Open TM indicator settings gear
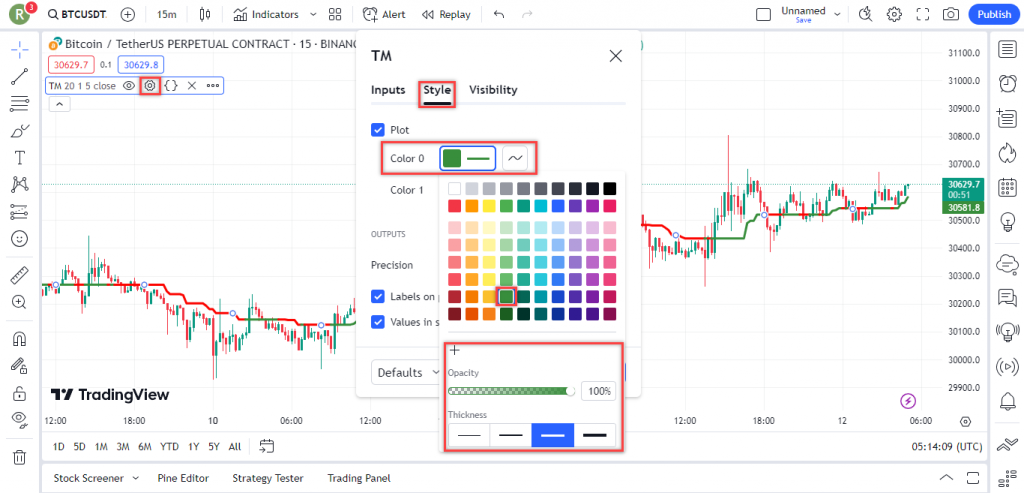This screenshot has height=493, width=1024. click(x=150, y=86)
